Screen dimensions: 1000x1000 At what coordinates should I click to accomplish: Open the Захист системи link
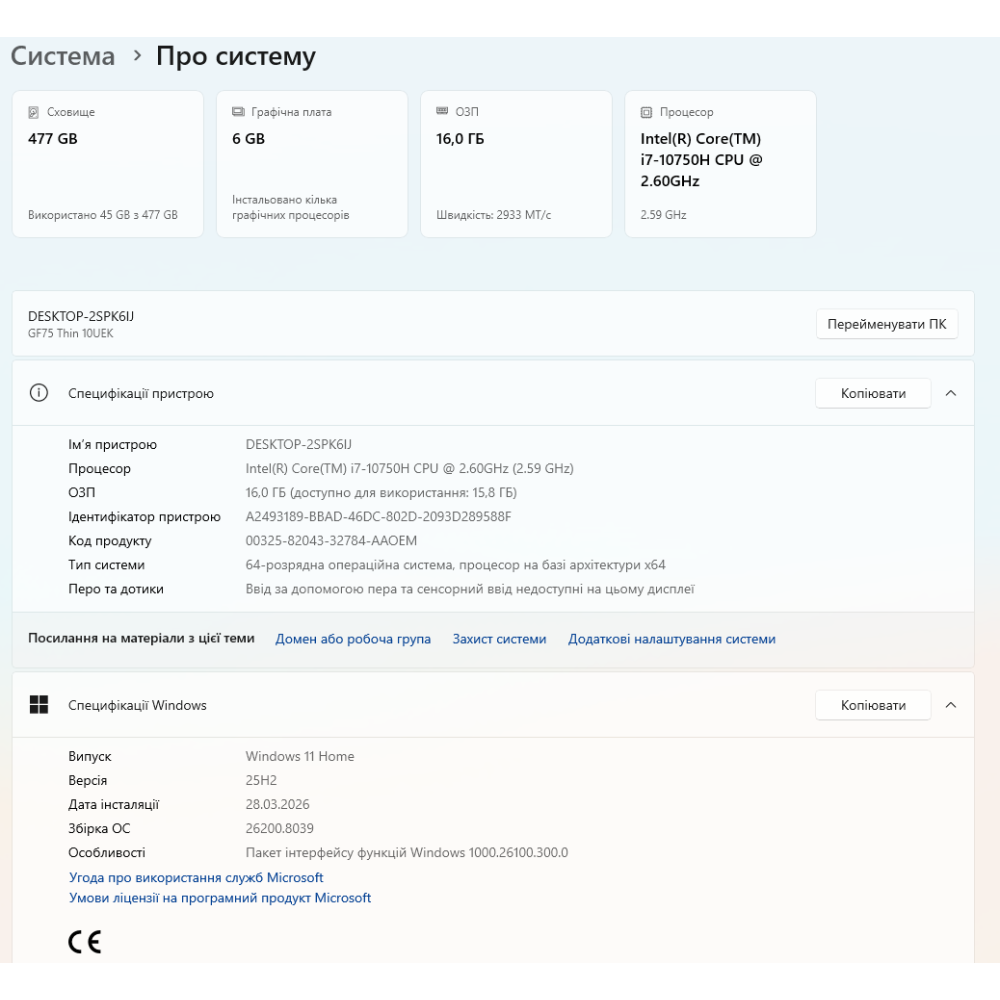tap(499, 639)
